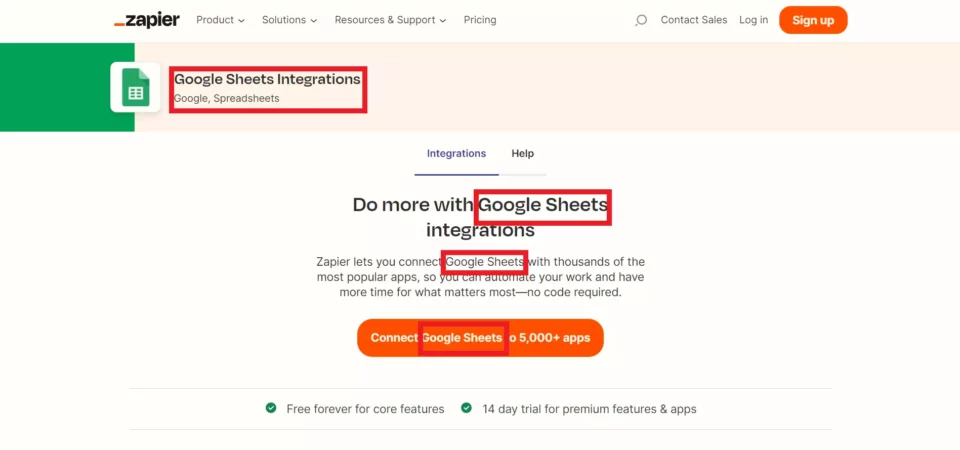Click checkmark icon beside Free forever
This screenshot has width=960, height=450.
point(271,408)
